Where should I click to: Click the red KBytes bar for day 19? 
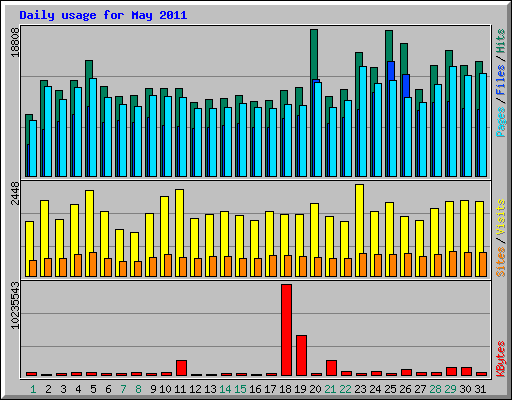coord(301,355)
